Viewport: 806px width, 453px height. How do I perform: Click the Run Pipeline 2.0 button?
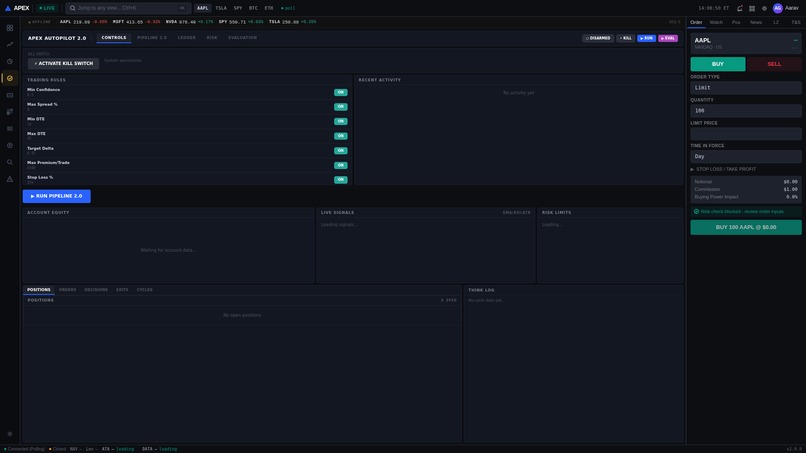[x=57, y=196]
